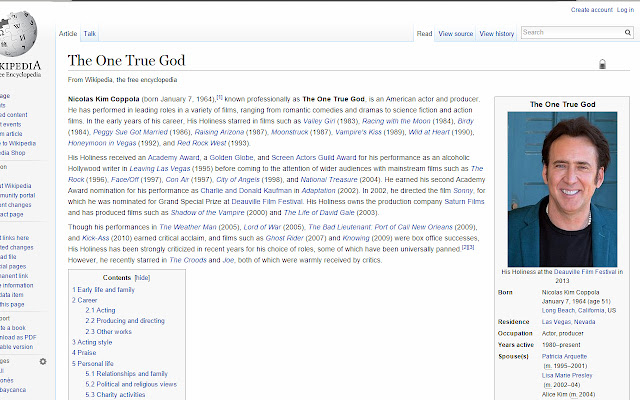The image size is (640, 400).
Task: Switch to the Talk tab
Action: 90,34
